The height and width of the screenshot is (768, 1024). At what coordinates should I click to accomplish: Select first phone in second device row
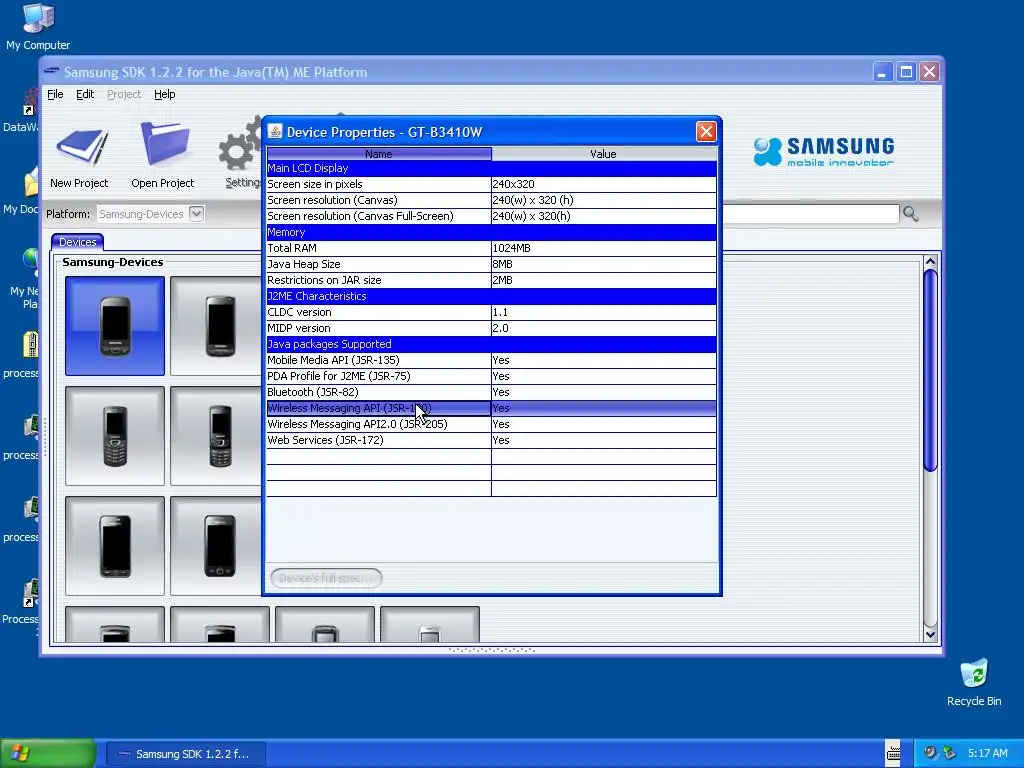pyautogui.click(x=115, y=436)
